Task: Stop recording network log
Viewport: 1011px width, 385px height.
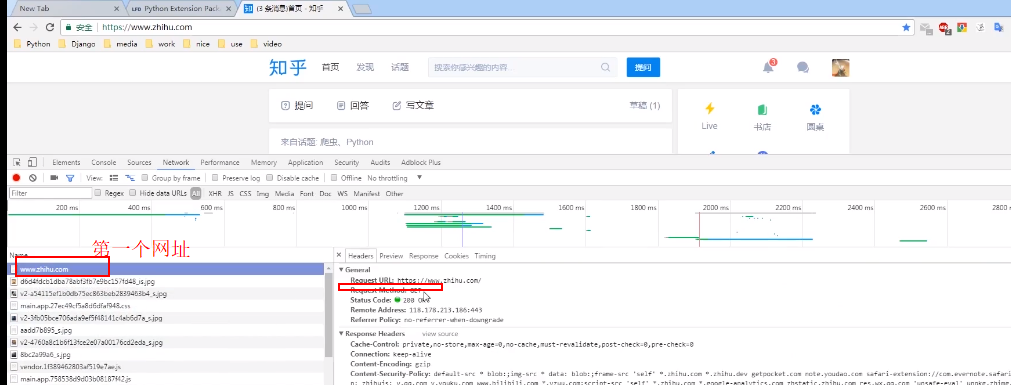Action: [17, 178]
